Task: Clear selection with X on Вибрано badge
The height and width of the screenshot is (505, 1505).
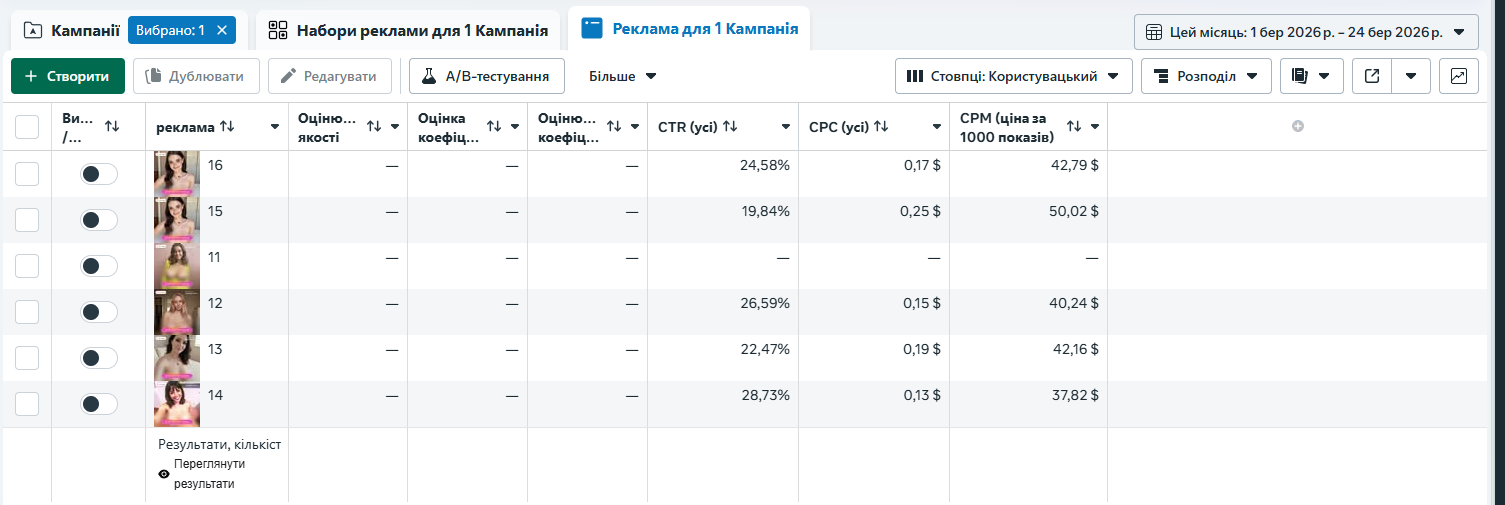Action: (x=222, y=30)
